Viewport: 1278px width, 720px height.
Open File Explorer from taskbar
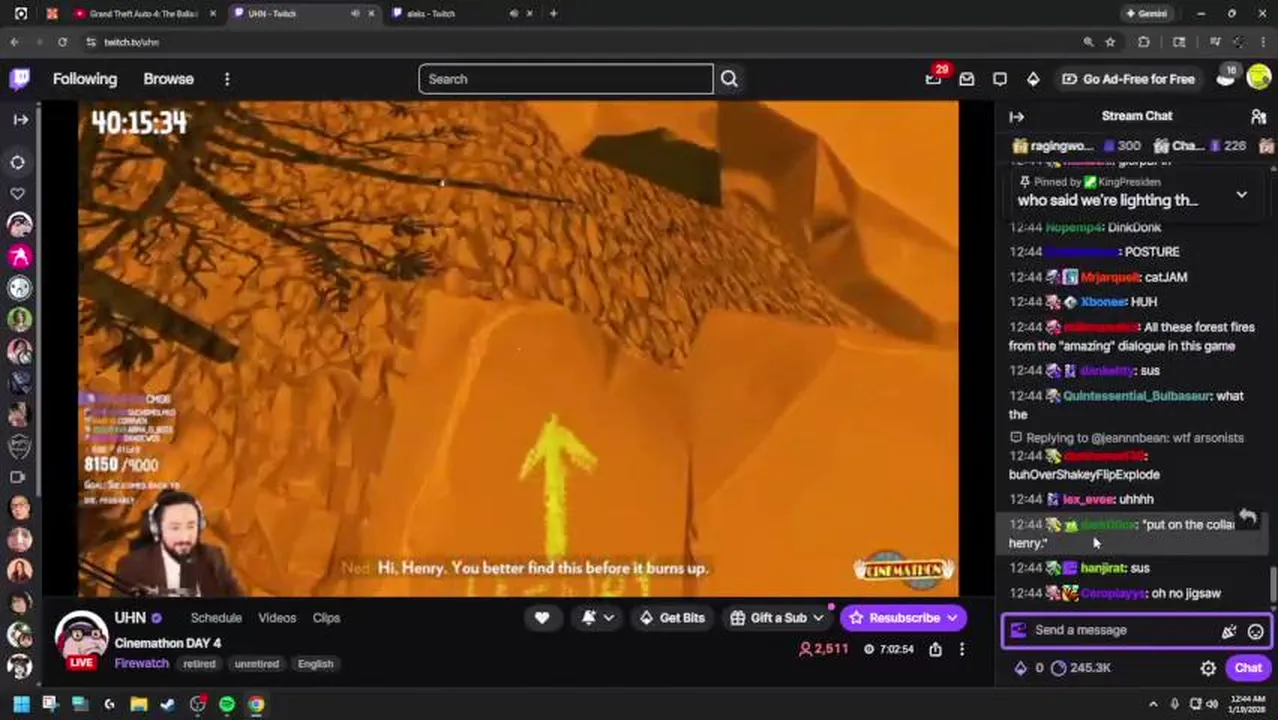138,705
